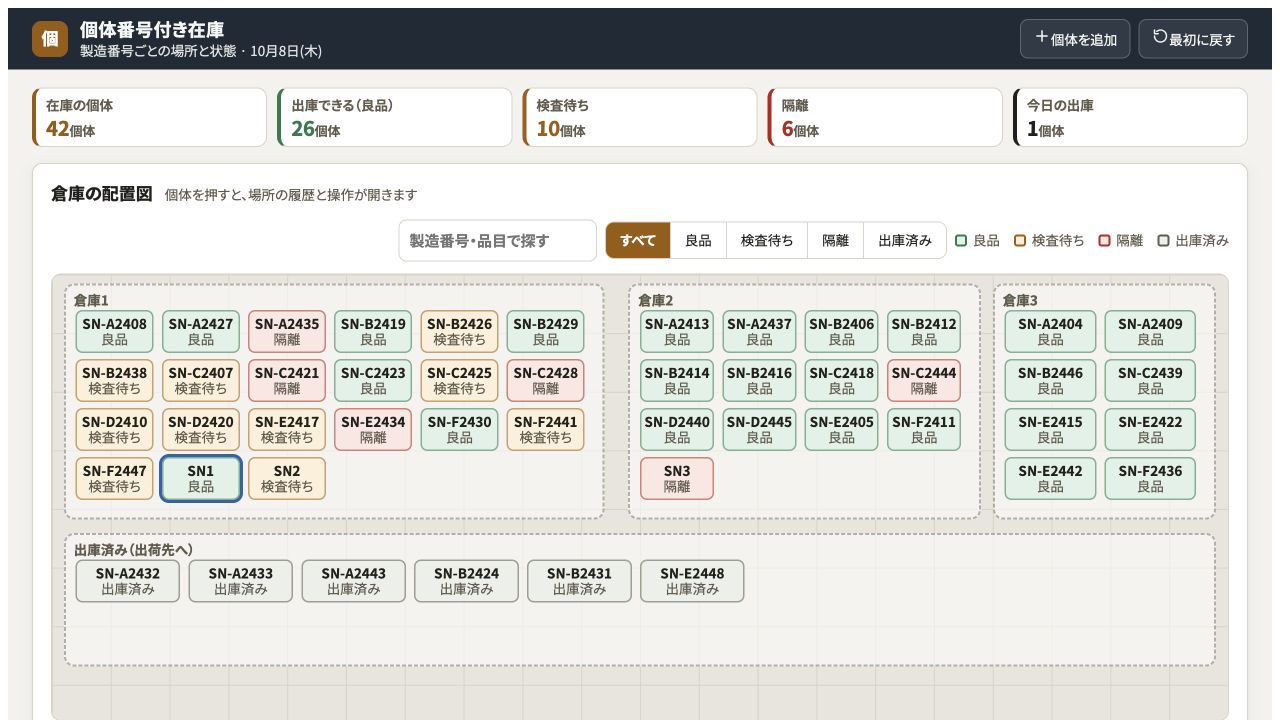Click the 検査待ち 10個体 summary card
Image resolution: width=1280 pixels, height=720 pixels.
[x=640, y=117]
